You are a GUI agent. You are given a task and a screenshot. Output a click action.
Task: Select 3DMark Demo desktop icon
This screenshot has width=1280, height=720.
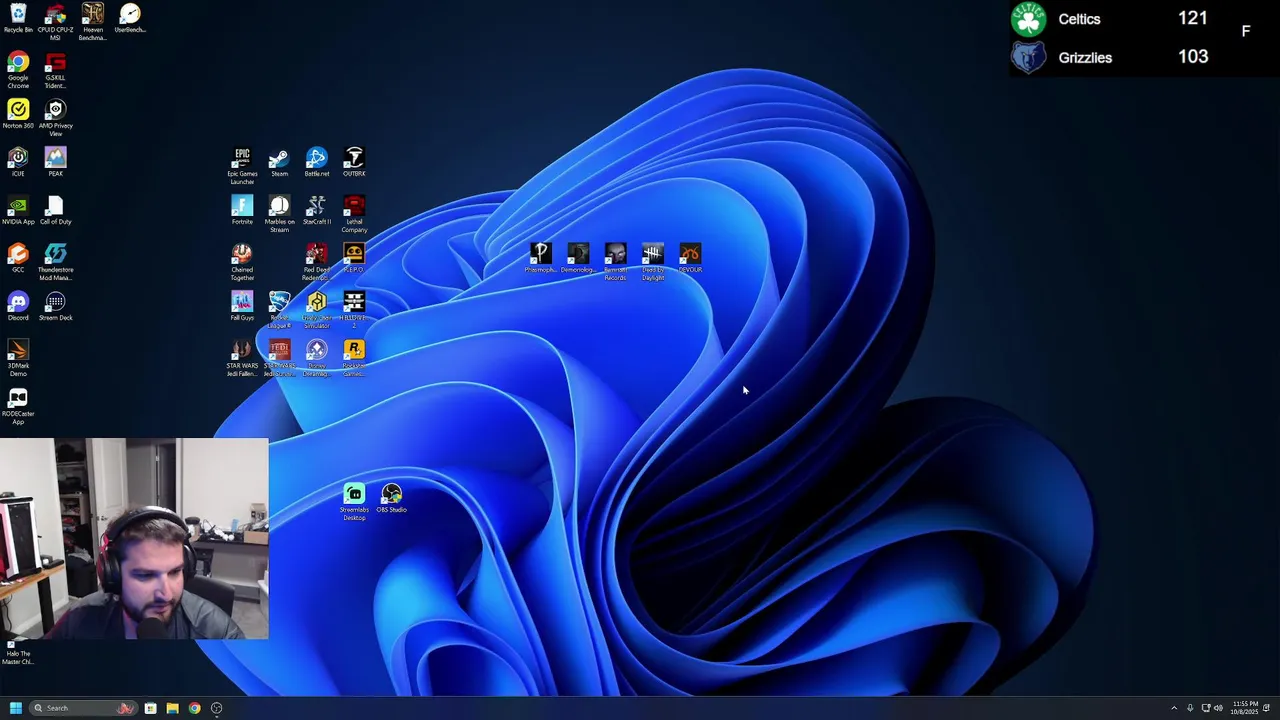18,358
